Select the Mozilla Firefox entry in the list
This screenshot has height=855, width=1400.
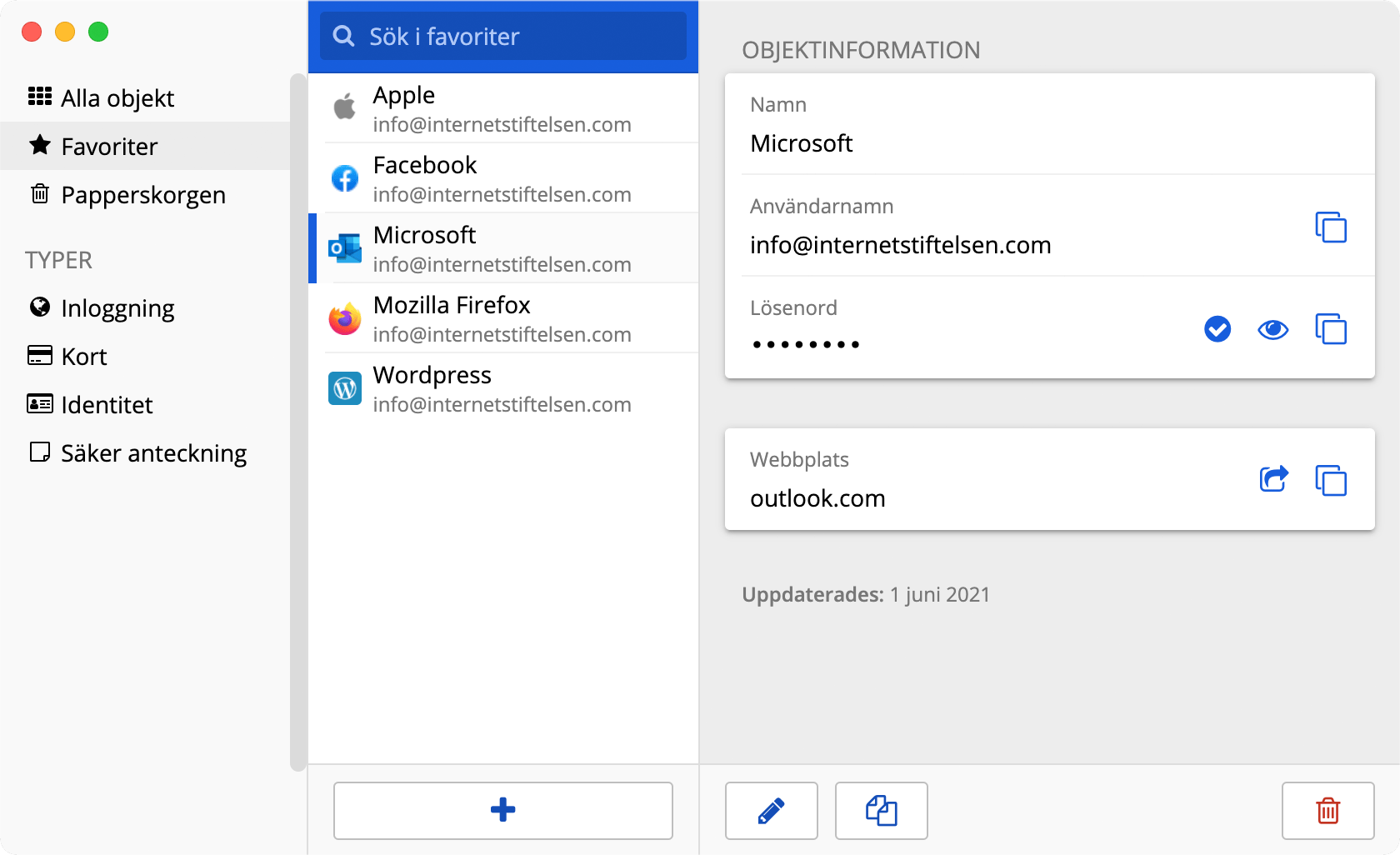pos(503,318)
